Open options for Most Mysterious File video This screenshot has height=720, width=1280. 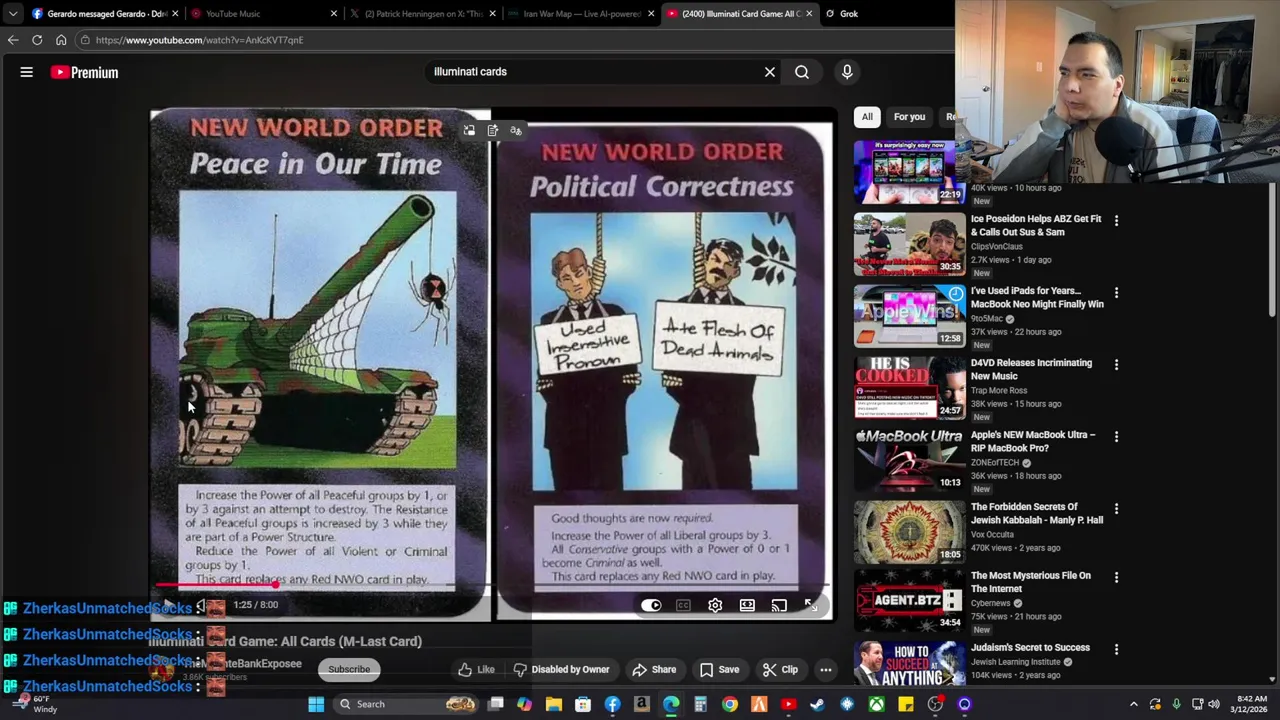point(1116,577)
